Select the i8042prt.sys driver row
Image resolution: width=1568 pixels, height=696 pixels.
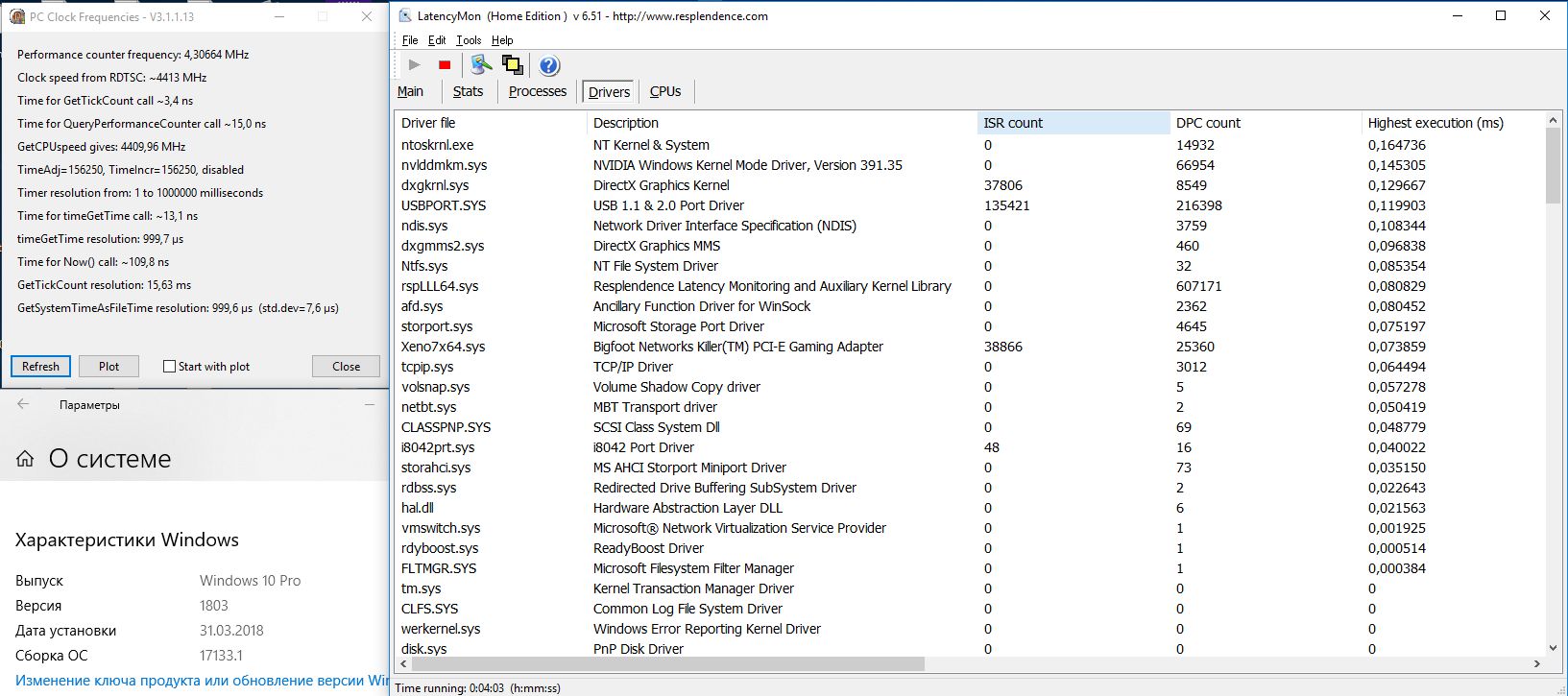click(x=970, y=447)
